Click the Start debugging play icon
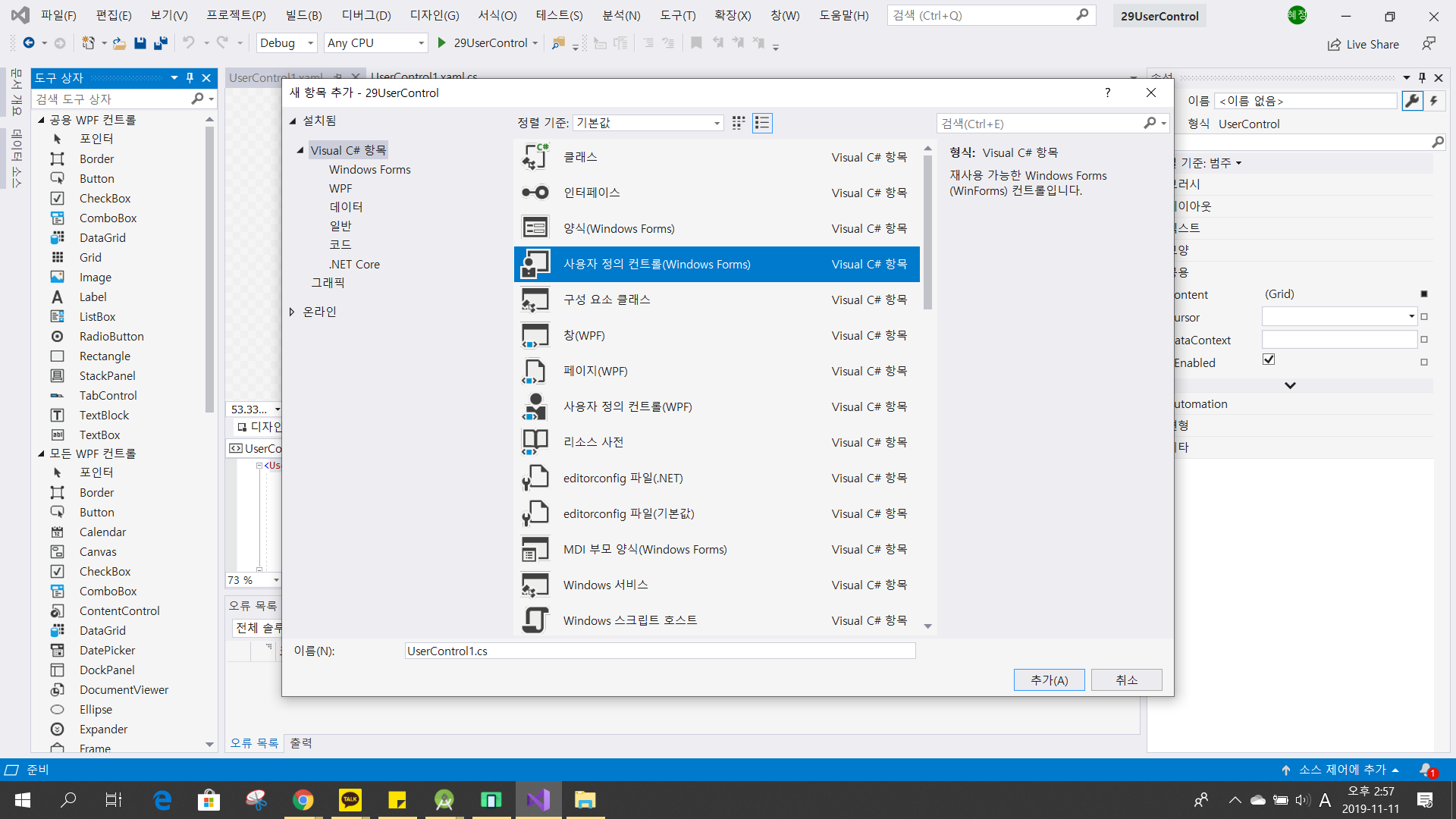The image size is (1456, 819). (442, 43)
